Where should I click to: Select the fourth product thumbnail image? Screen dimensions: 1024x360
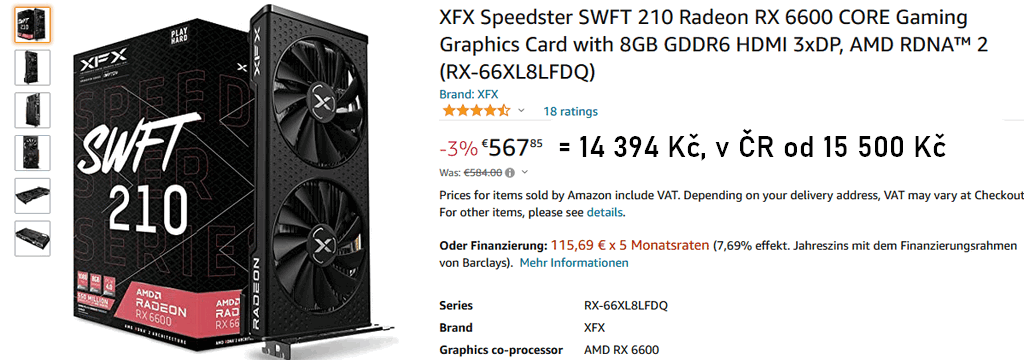click(x=32, y=153)
